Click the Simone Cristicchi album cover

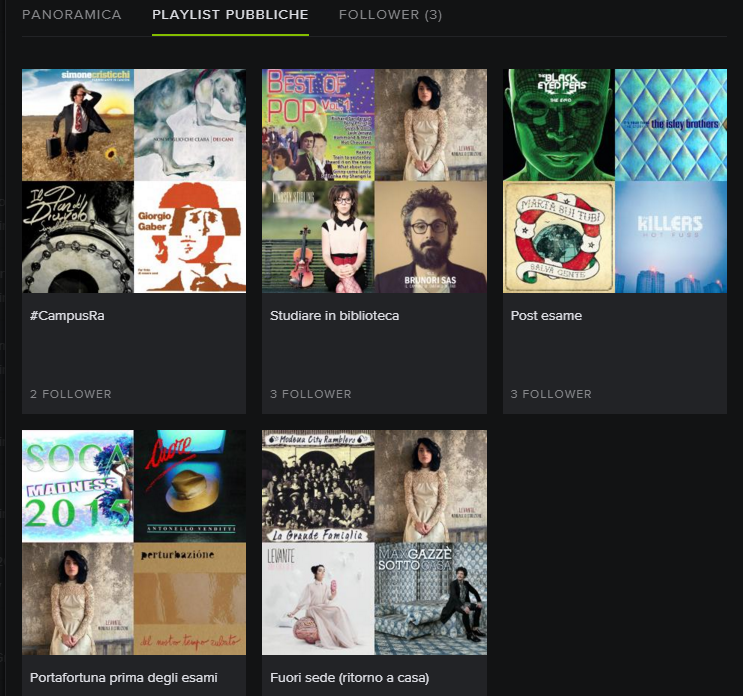click(x=78, y=125)
